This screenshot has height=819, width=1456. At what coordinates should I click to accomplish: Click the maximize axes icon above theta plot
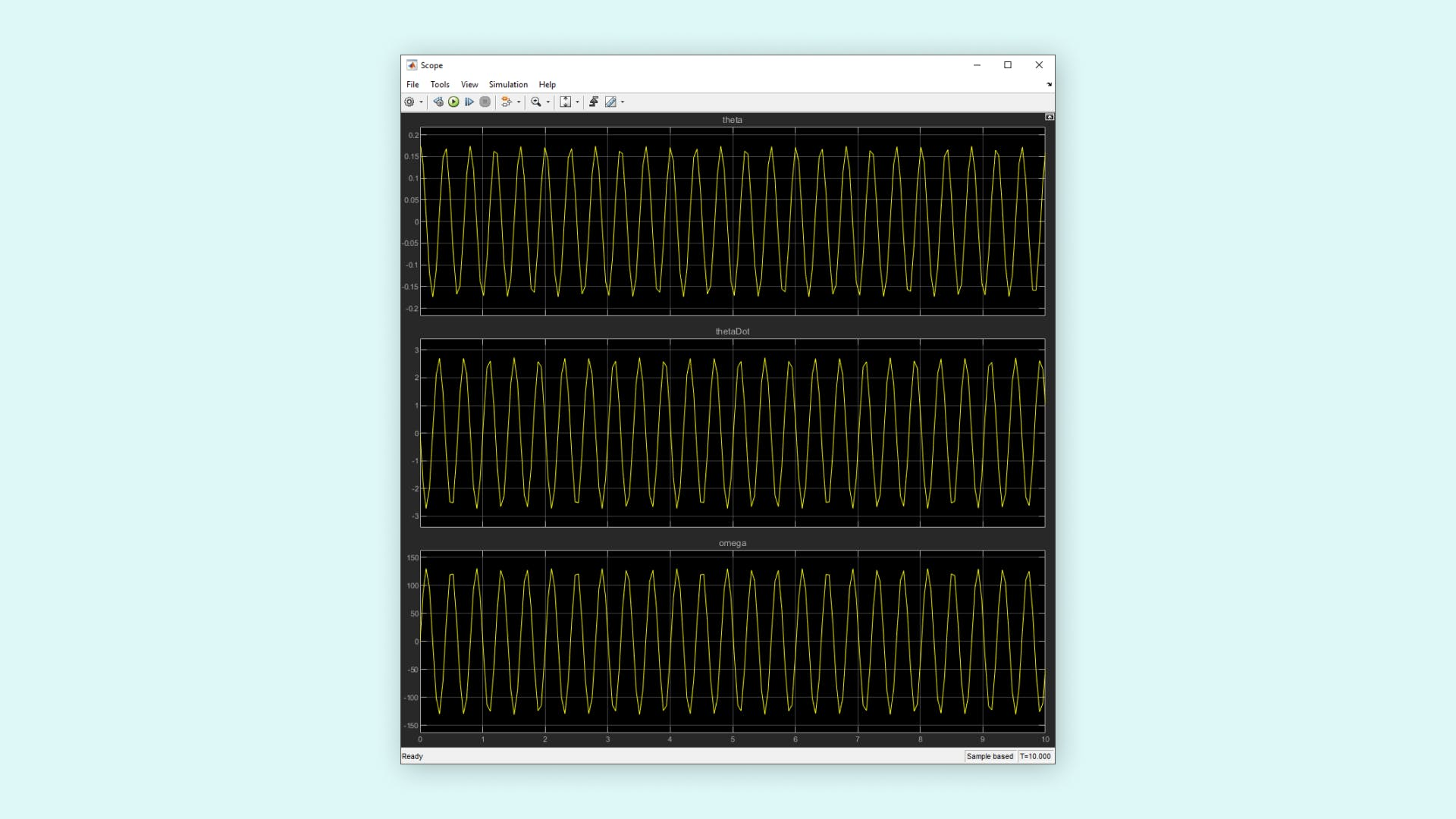[1050, 117]
